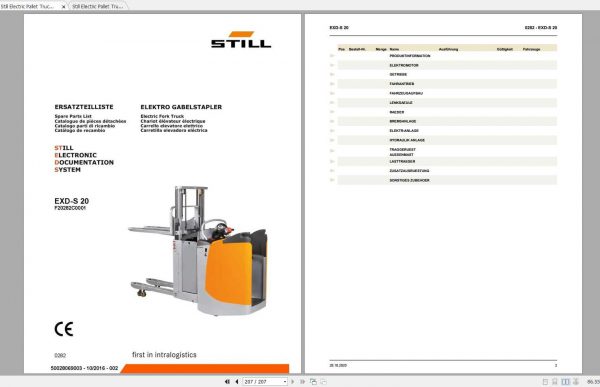Click the CE mark on the cover
The image size is (600, 387).
point(64,329)
